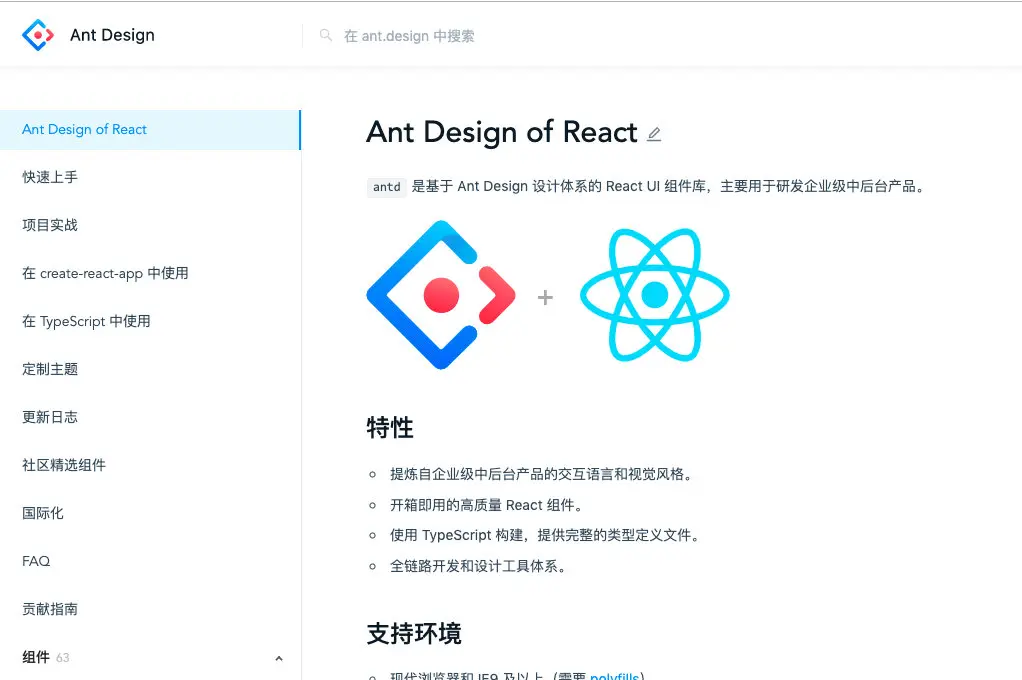Click the edit pencil icon beside page title
Screen dimensions: 1022x680
(654, 134)
